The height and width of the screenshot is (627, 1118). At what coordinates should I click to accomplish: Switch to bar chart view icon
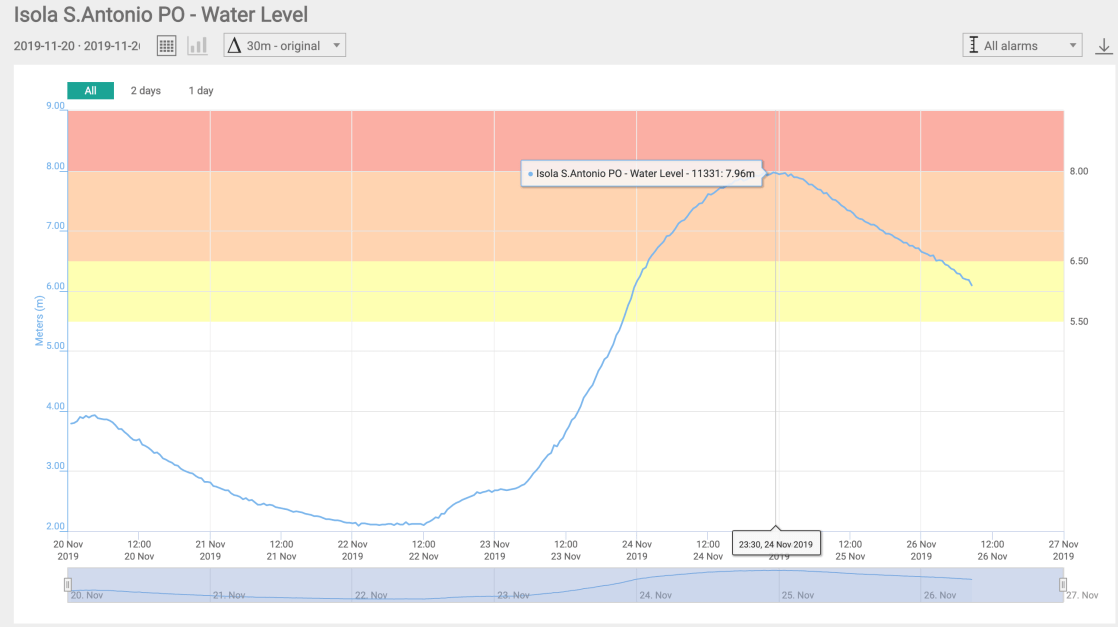click(x=197, y=46)
